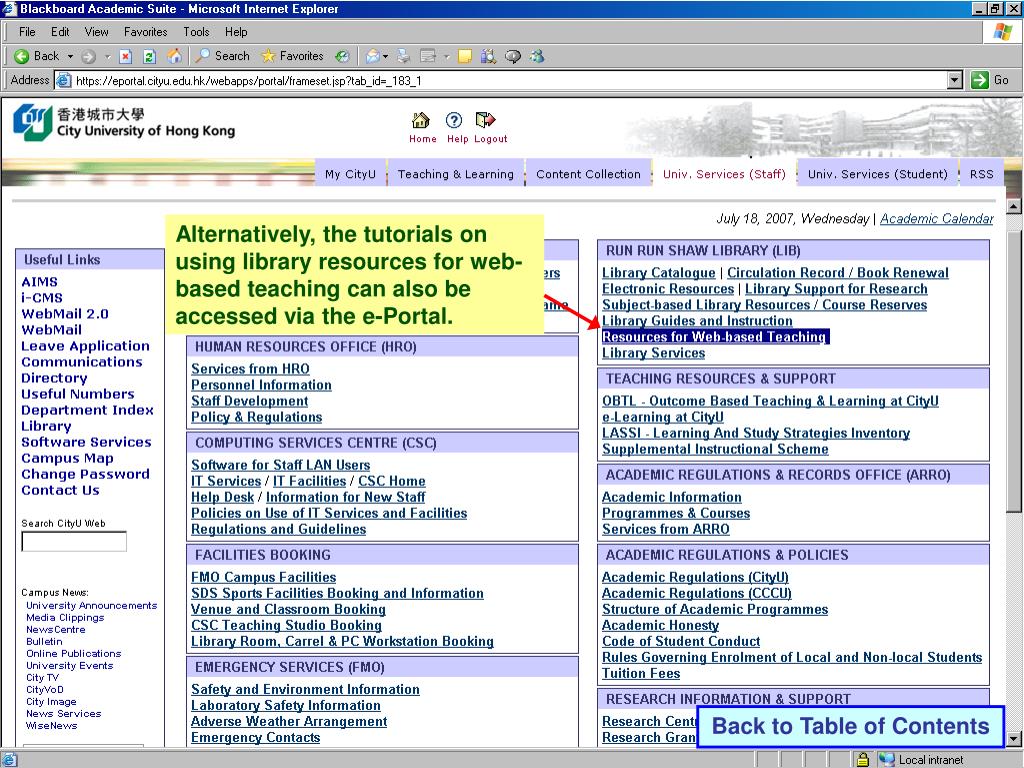Viewport: 1024px width, 768px height.
Task: Open the Help menu
Action: (x=236, y=32)
